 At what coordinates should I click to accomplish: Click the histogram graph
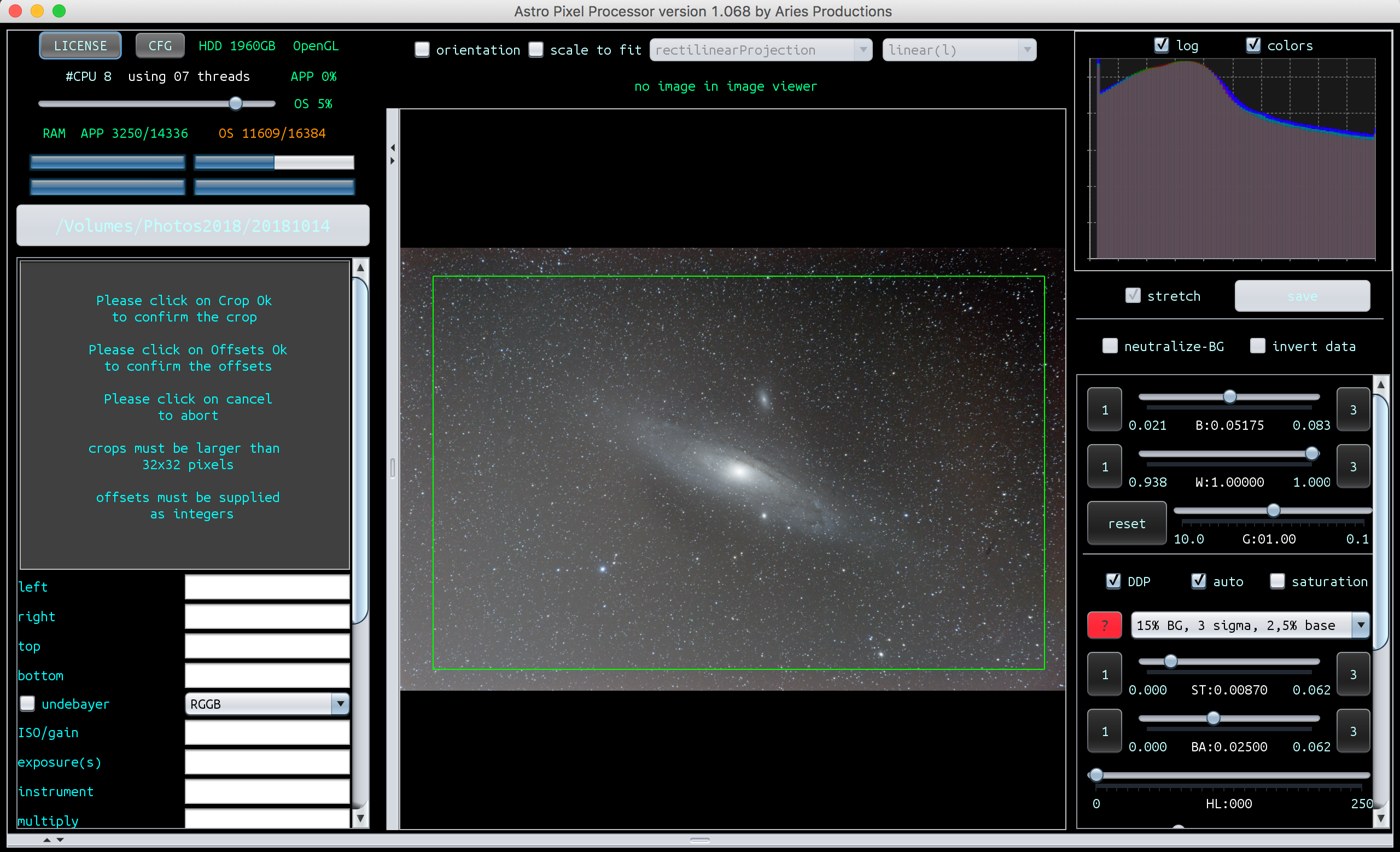click(1232, 159)
